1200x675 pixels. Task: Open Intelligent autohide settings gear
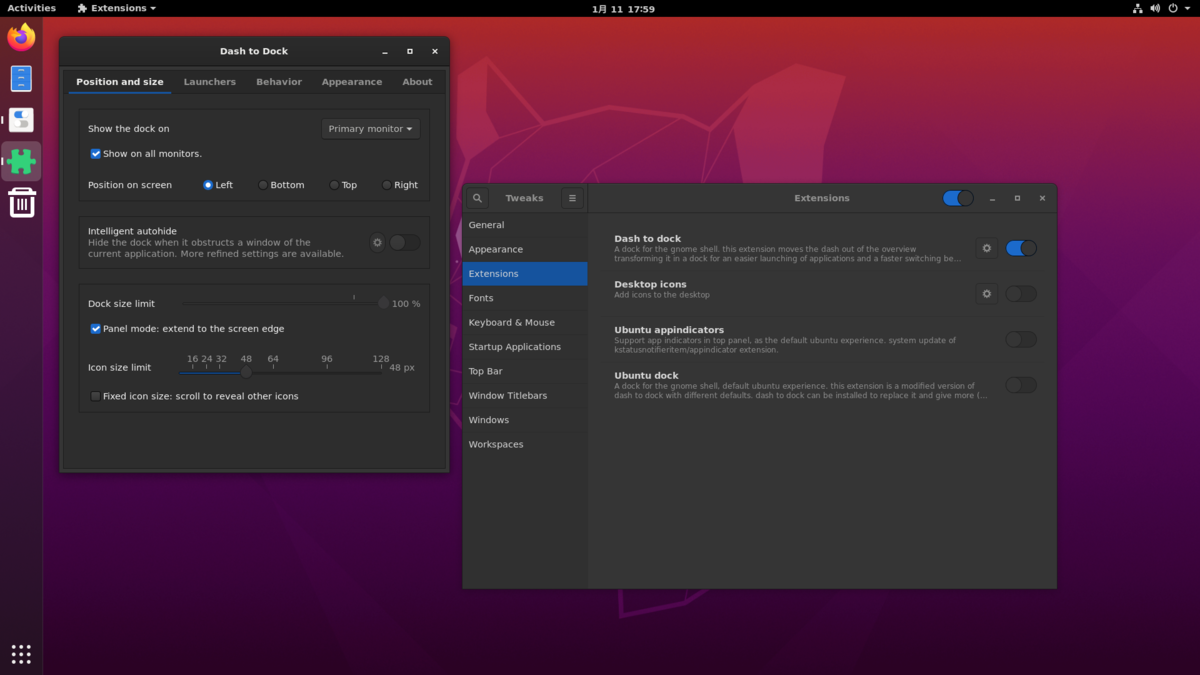point(377,242)
